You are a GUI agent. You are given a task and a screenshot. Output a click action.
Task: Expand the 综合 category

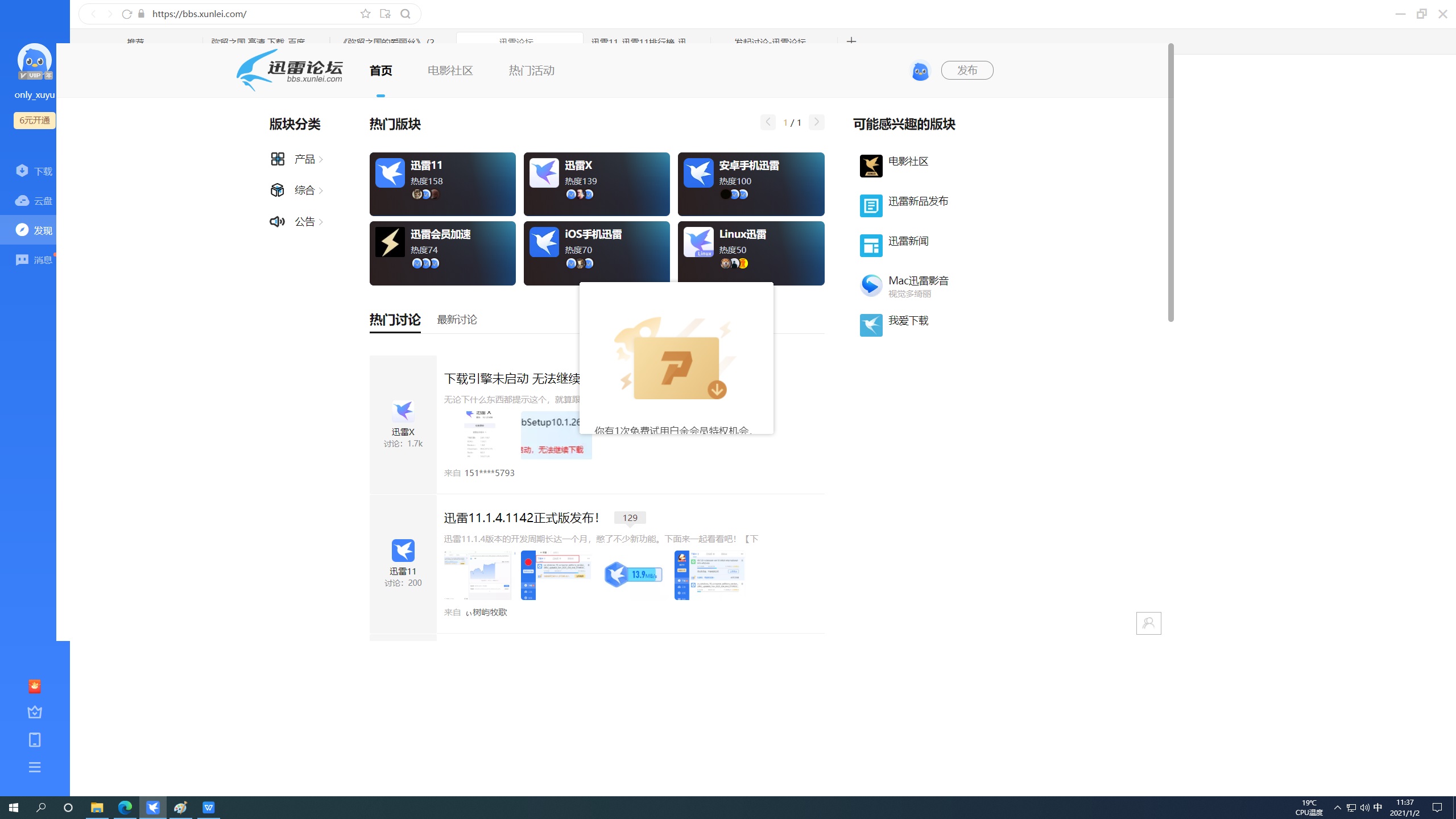click(x=305, y=191)
